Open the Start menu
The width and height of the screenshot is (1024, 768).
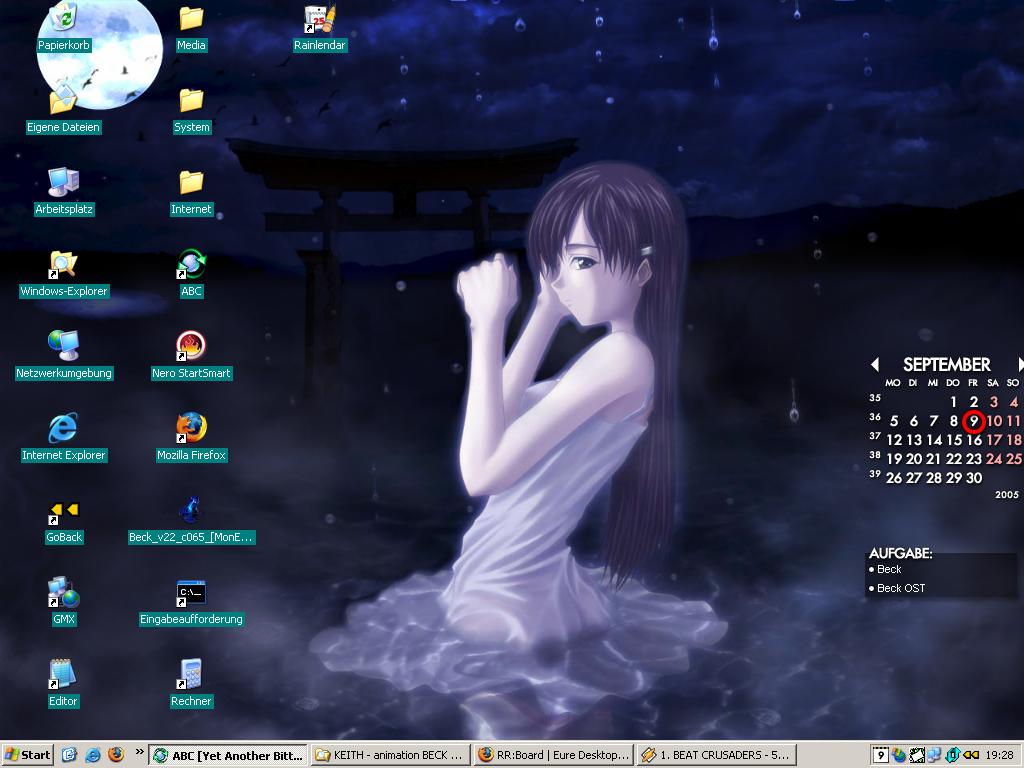[x=27, y=755]
